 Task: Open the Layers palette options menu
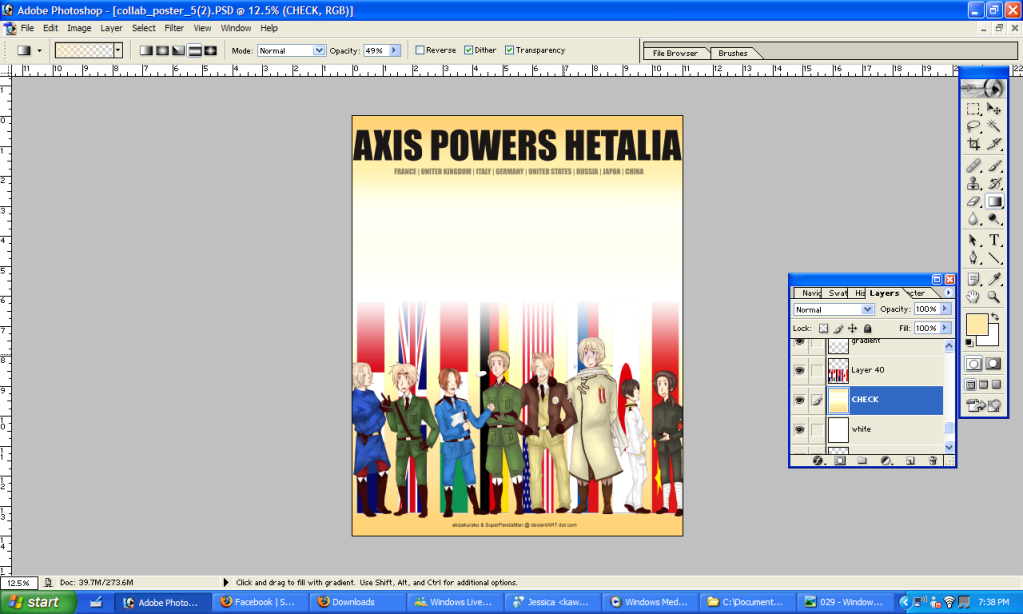tap(949, 293)
